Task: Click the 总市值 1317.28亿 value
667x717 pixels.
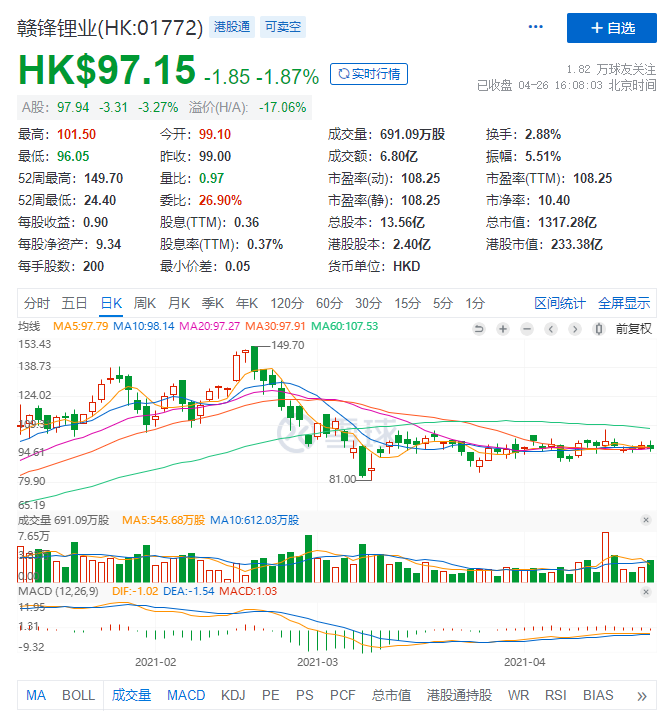Action: click(x=567, y=223)
